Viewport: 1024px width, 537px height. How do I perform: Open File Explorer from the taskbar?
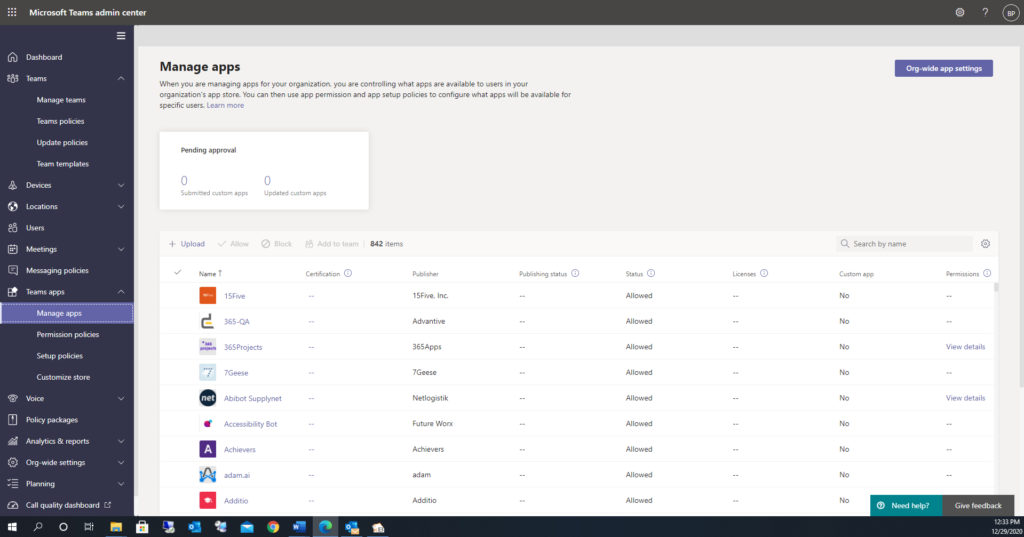point(116,527)
